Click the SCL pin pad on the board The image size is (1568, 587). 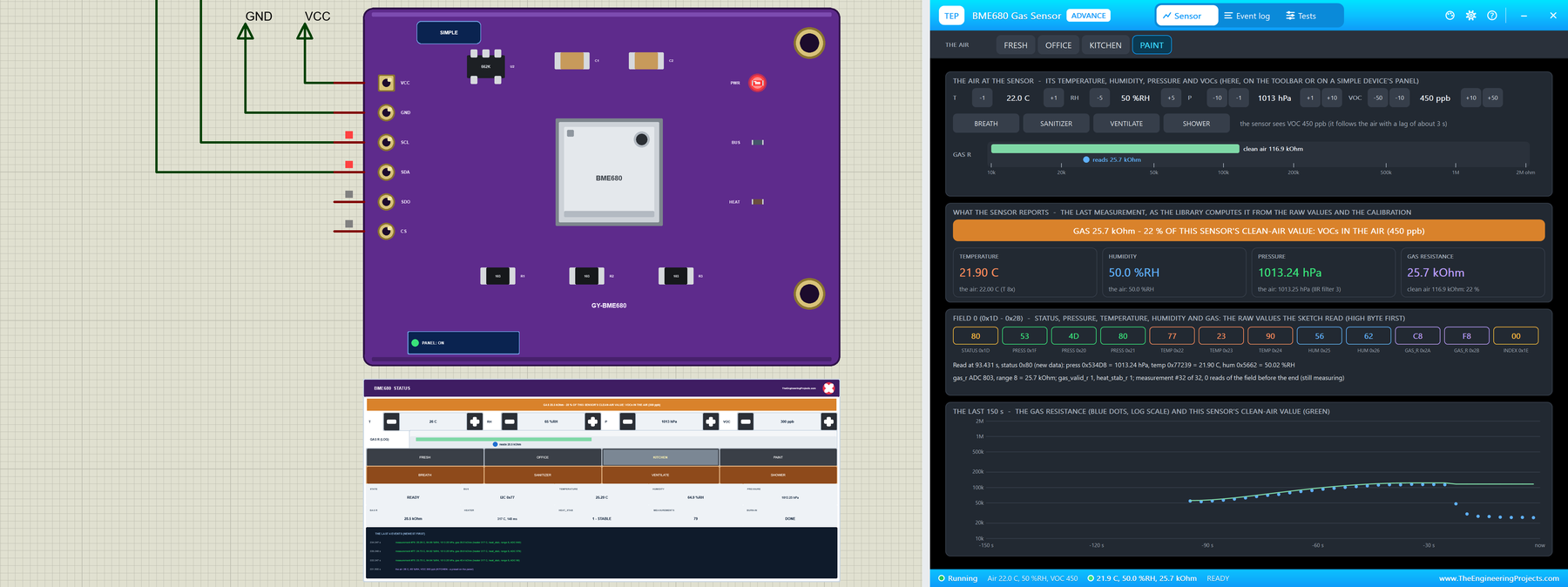tap(386, 142)
